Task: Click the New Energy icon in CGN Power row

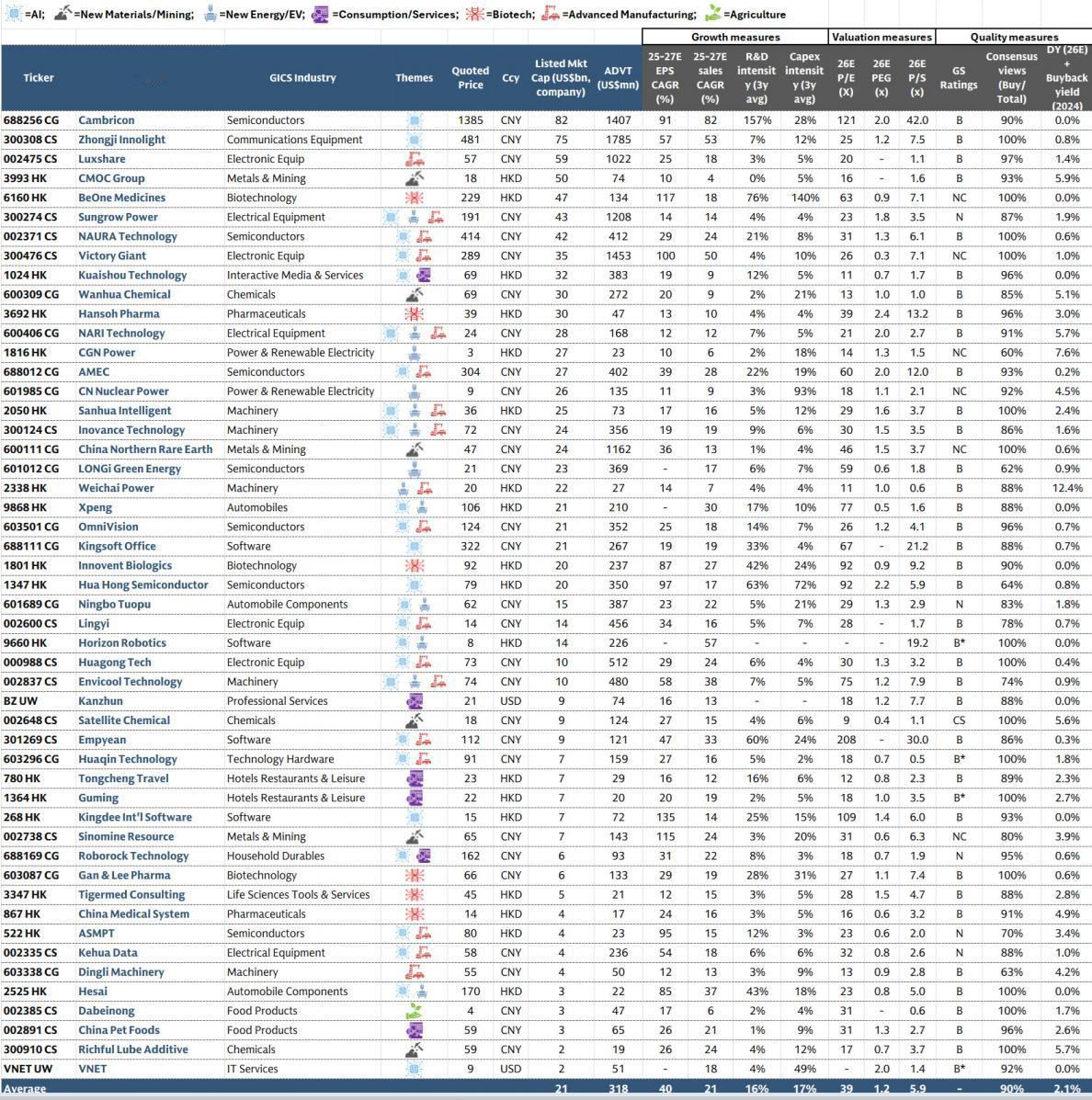Action: click(x=414, y=353)
